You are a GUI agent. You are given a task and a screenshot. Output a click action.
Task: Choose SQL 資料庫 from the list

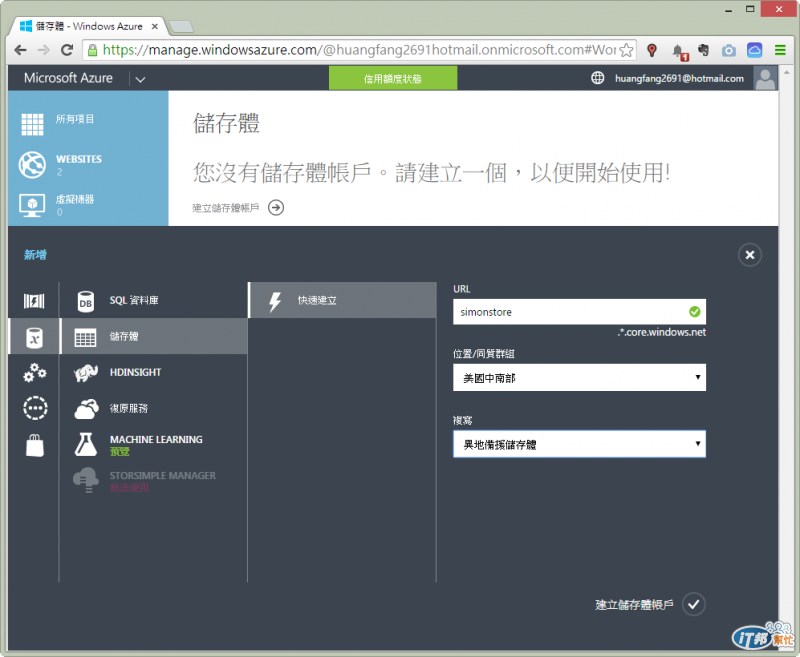[154, 300]
